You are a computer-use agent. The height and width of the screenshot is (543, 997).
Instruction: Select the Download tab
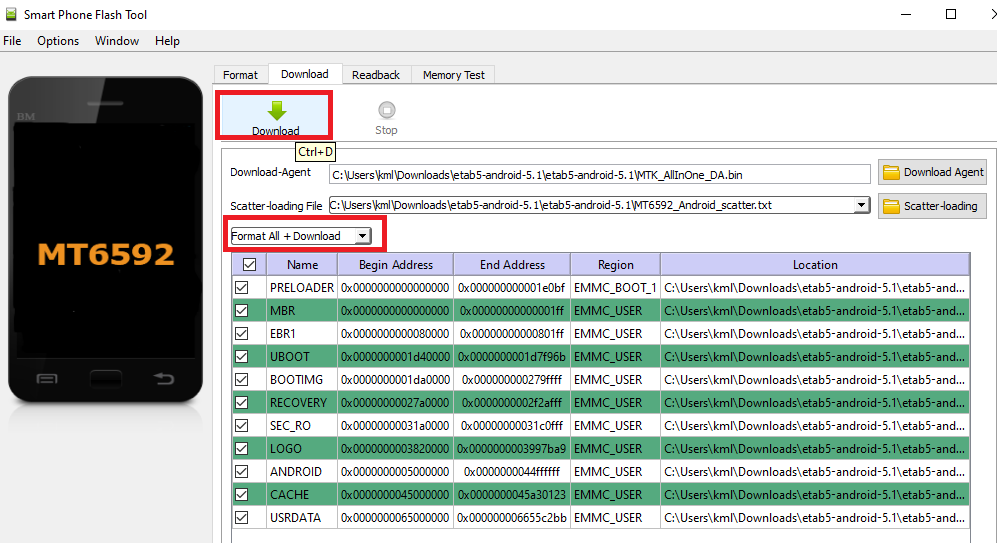[305, 74]
